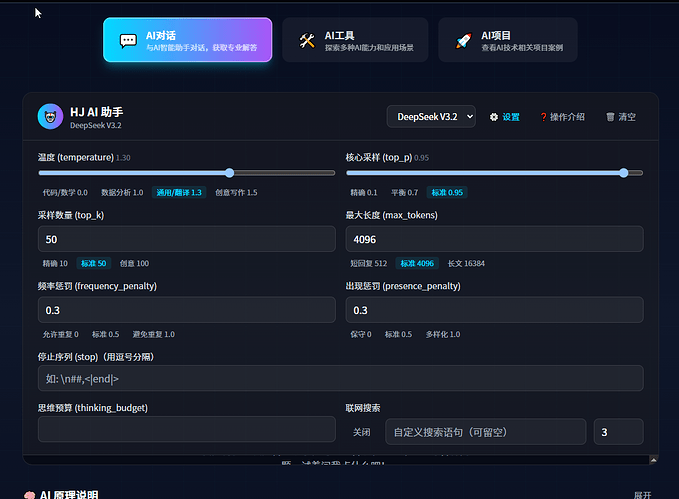Toggle the 联网搜索 关闭 switch

tap(361, 432)
